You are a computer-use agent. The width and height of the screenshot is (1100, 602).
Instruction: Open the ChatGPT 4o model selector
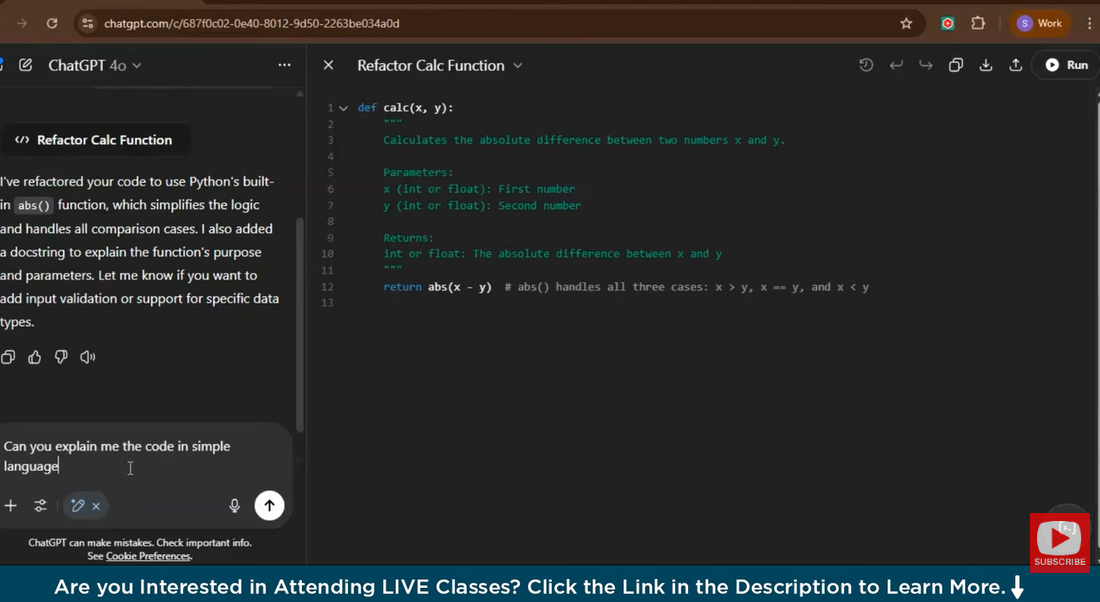coord(95,65)
